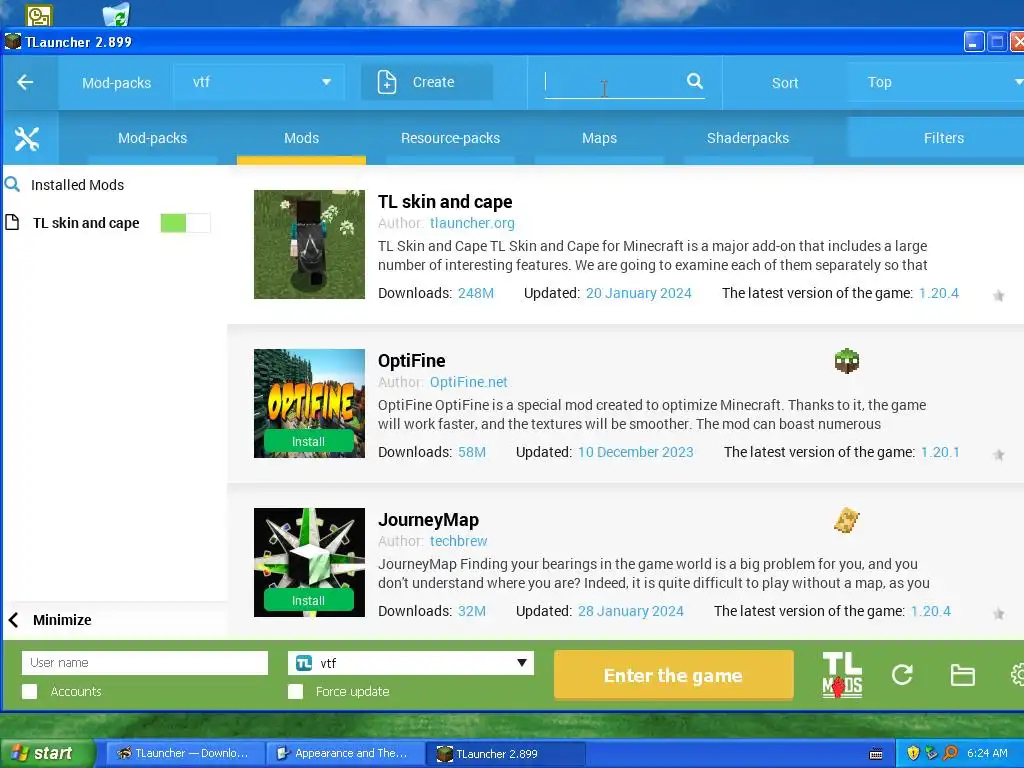Click TL skin and cape Downloads 248M value

[475, 293]
